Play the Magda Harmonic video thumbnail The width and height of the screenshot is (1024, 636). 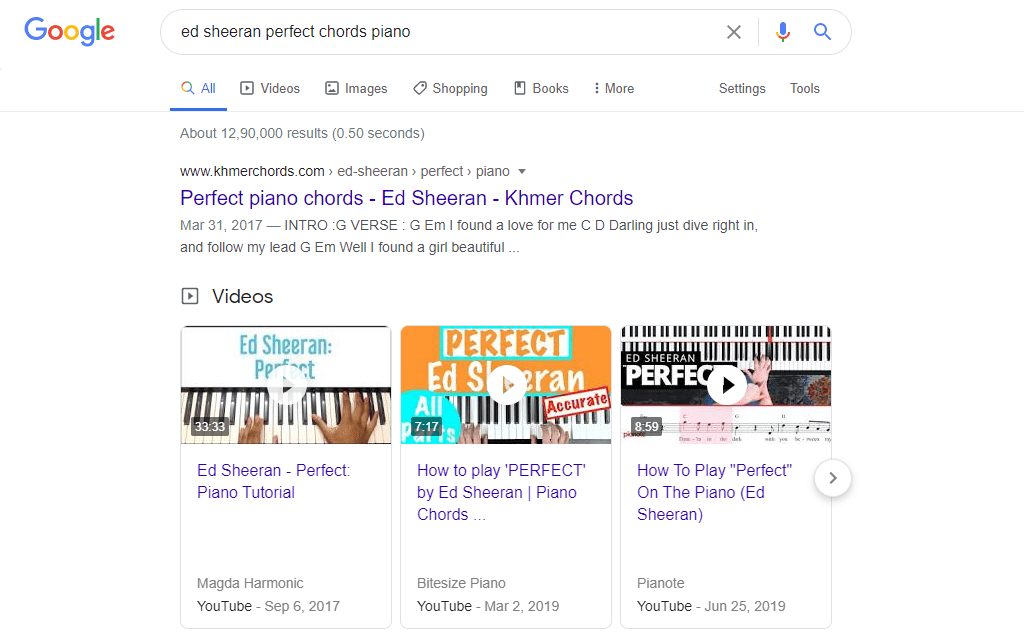pos(286,385)
